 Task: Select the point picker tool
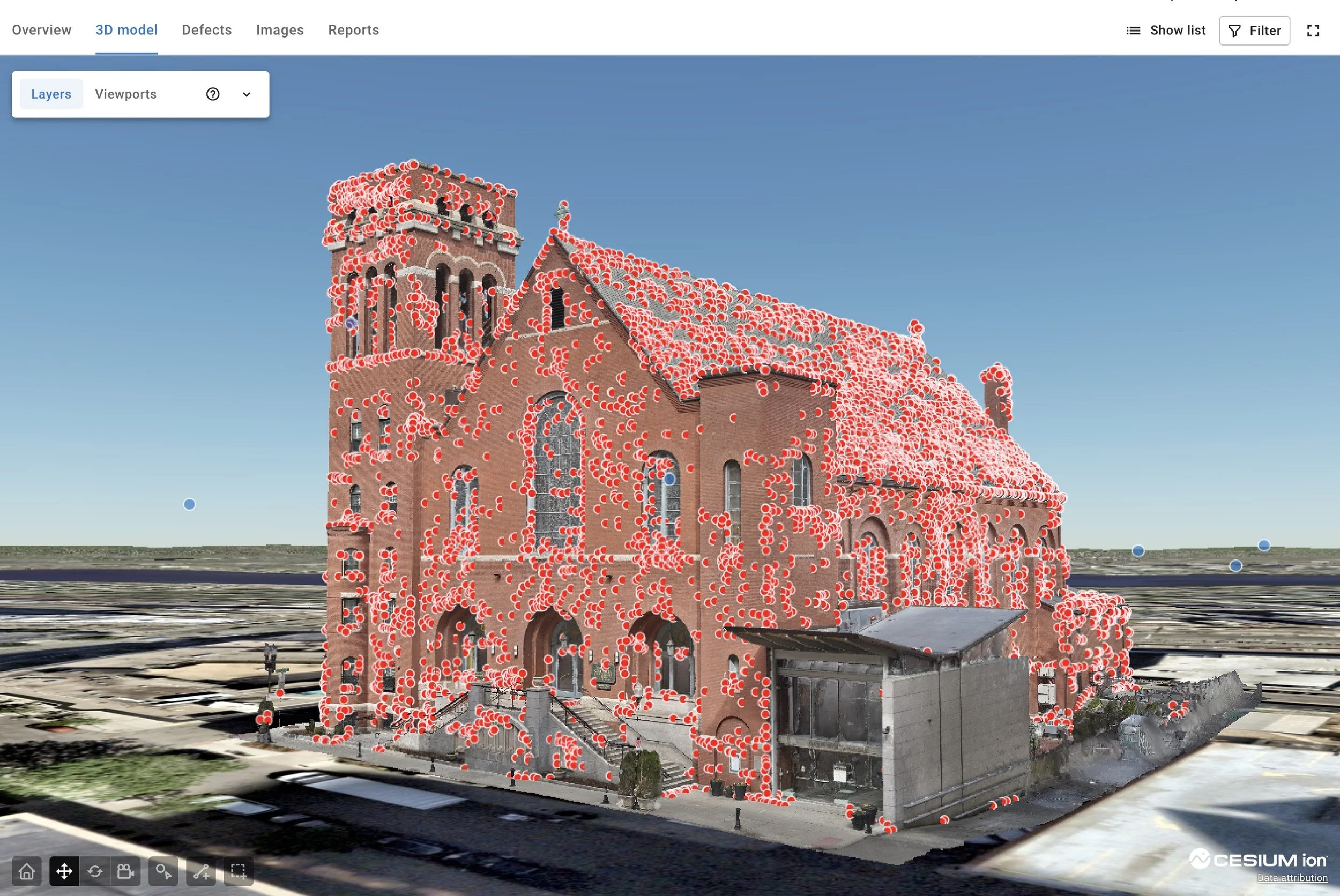pos(163,871)
